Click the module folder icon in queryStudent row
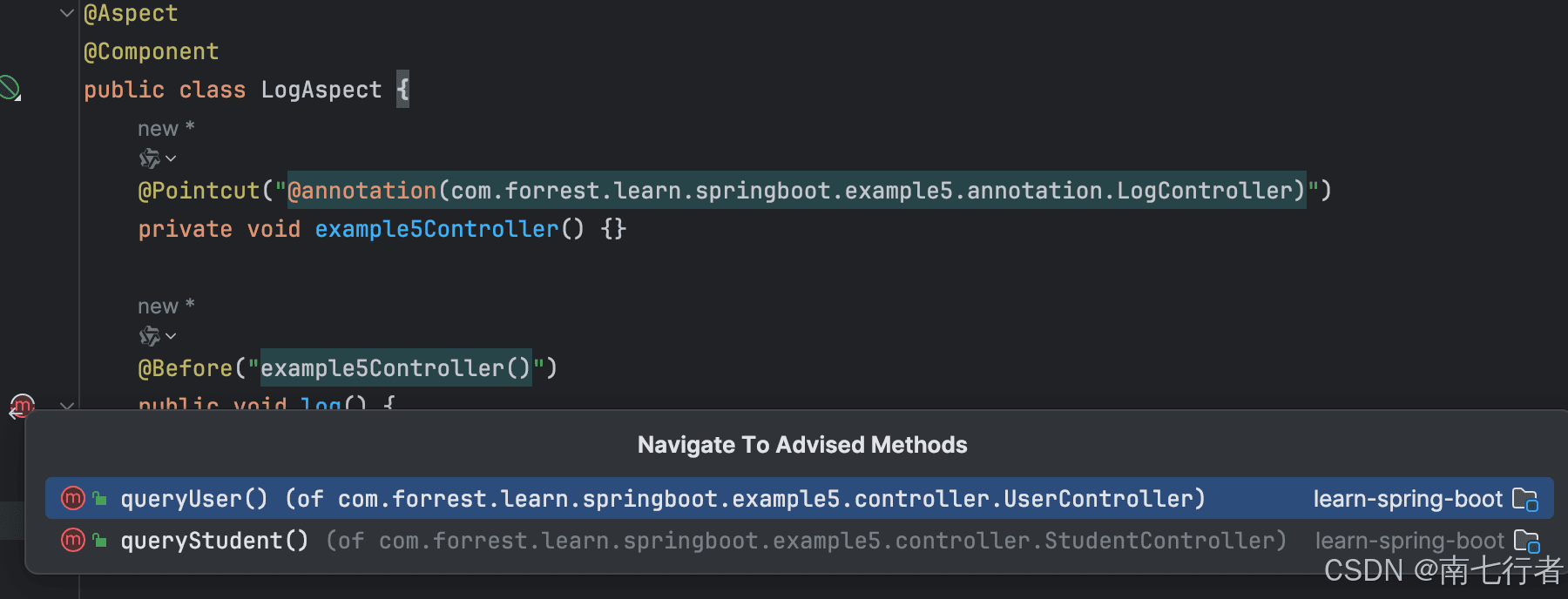Image resolution: width=1568 pixels, height=599 pixels. coord(1526,542)
